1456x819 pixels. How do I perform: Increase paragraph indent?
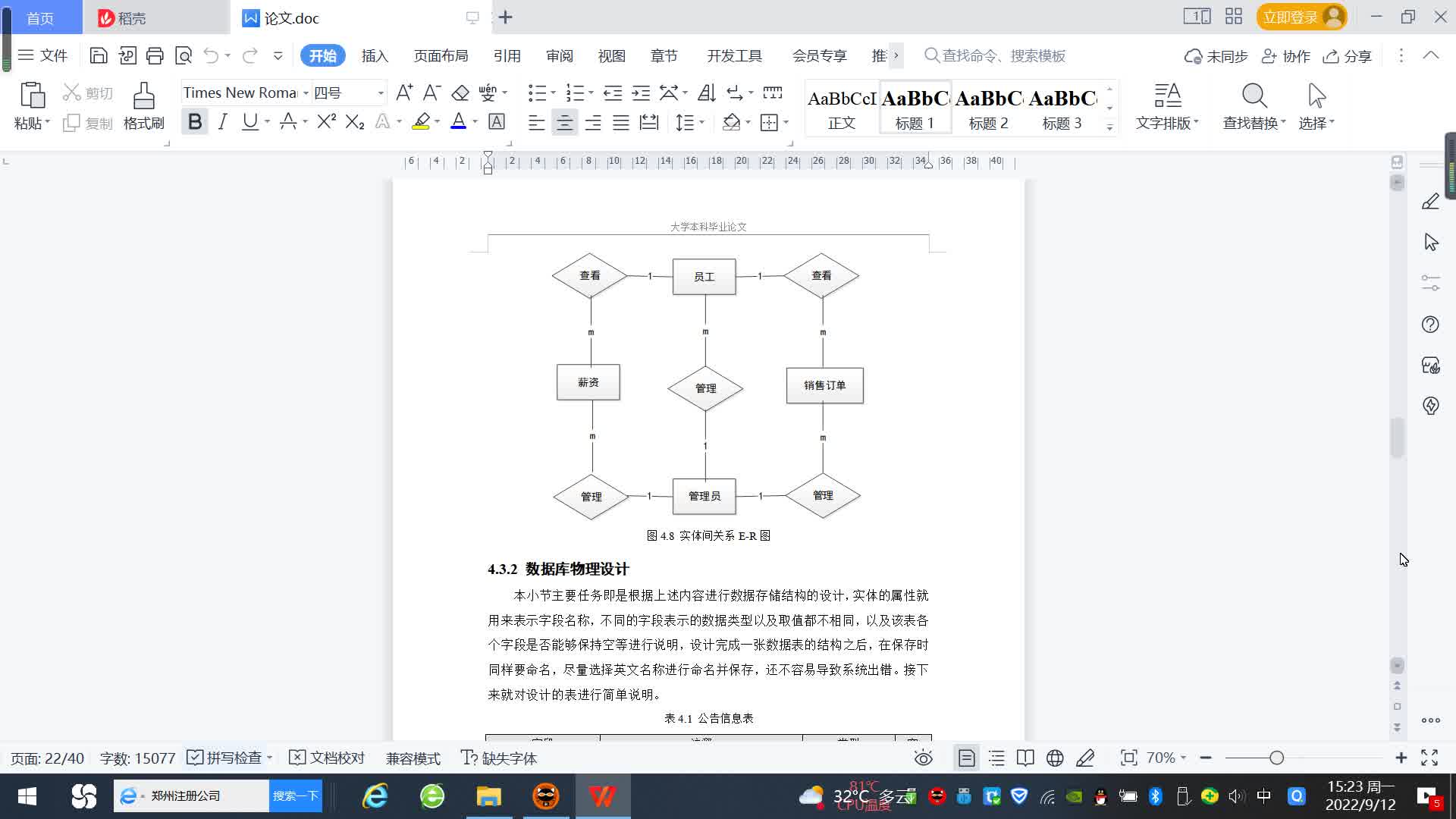coord(641,93)
